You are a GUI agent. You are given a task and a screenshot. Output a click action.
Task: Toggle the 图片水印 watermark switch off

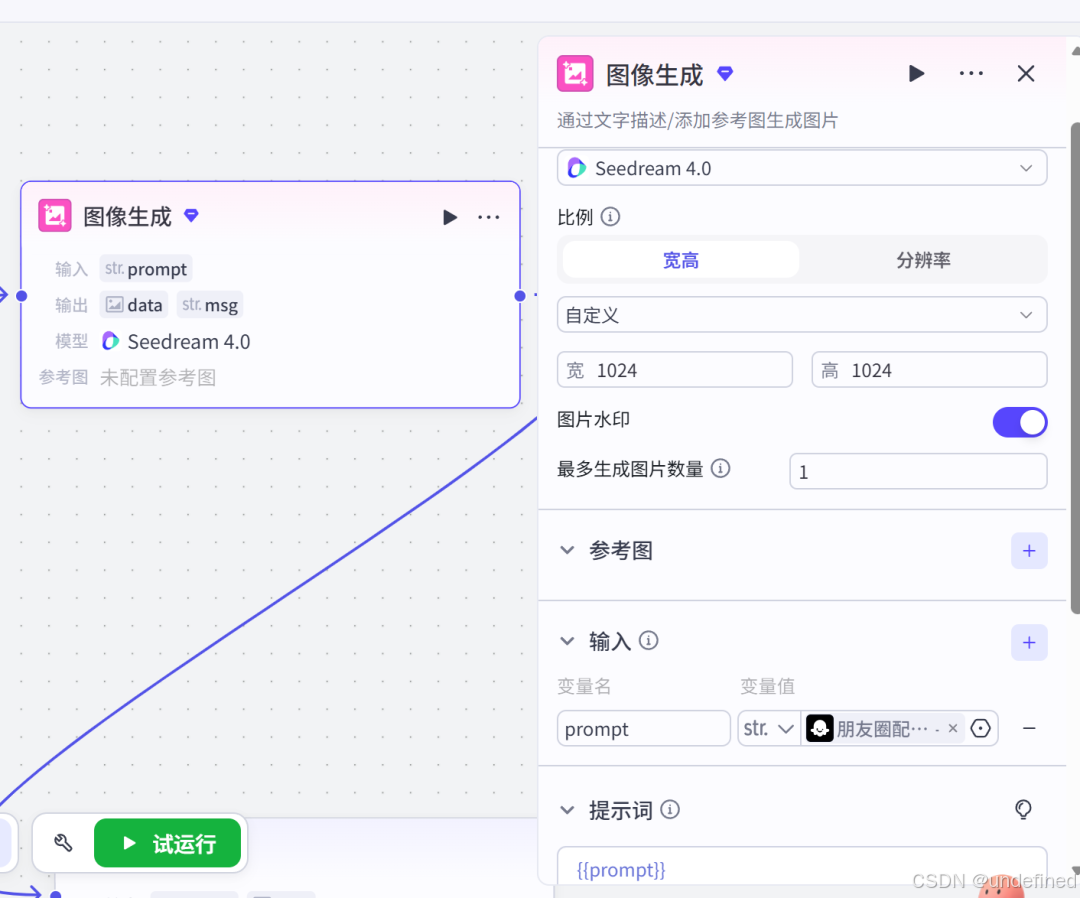click(1019, 422)
